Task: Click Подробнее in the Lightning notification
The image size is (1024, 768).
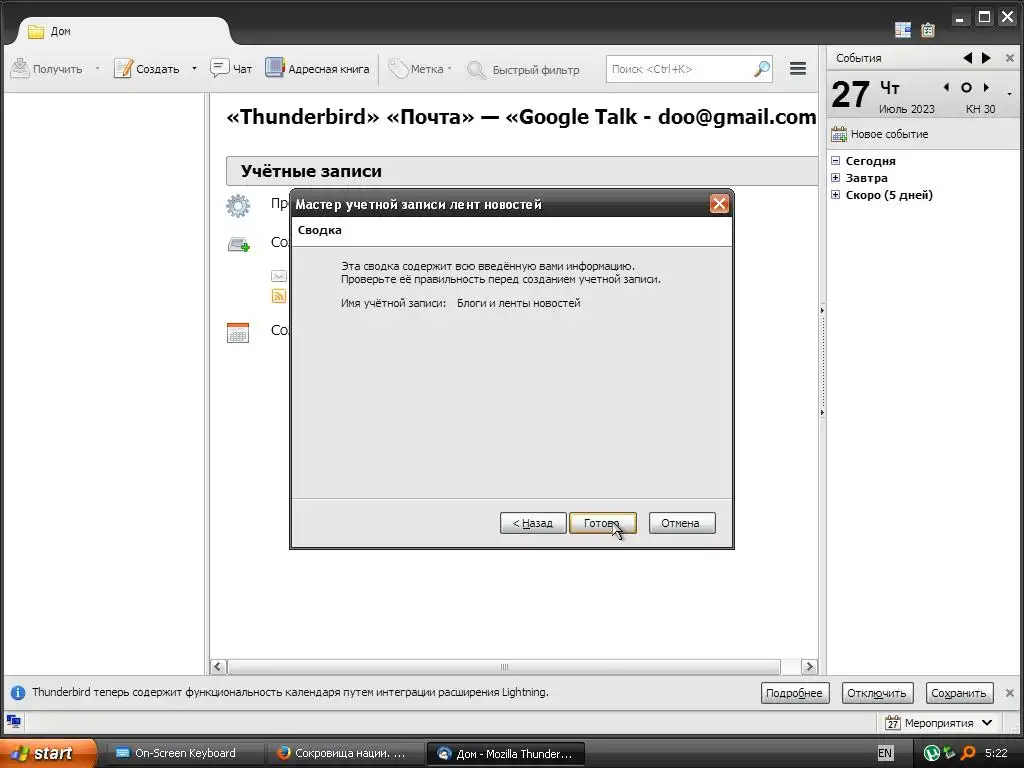Action: tap(795, 693)
